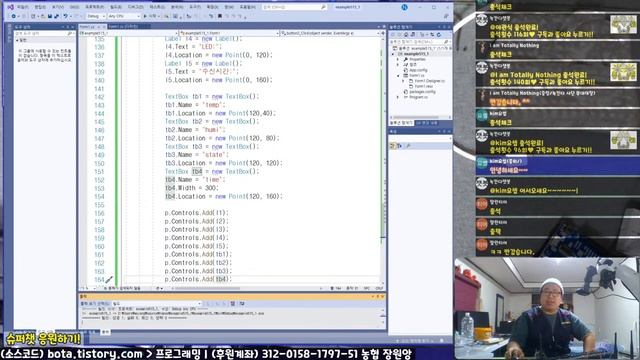Select packages.config in Solution Explorer

click(x=422, y=92)
